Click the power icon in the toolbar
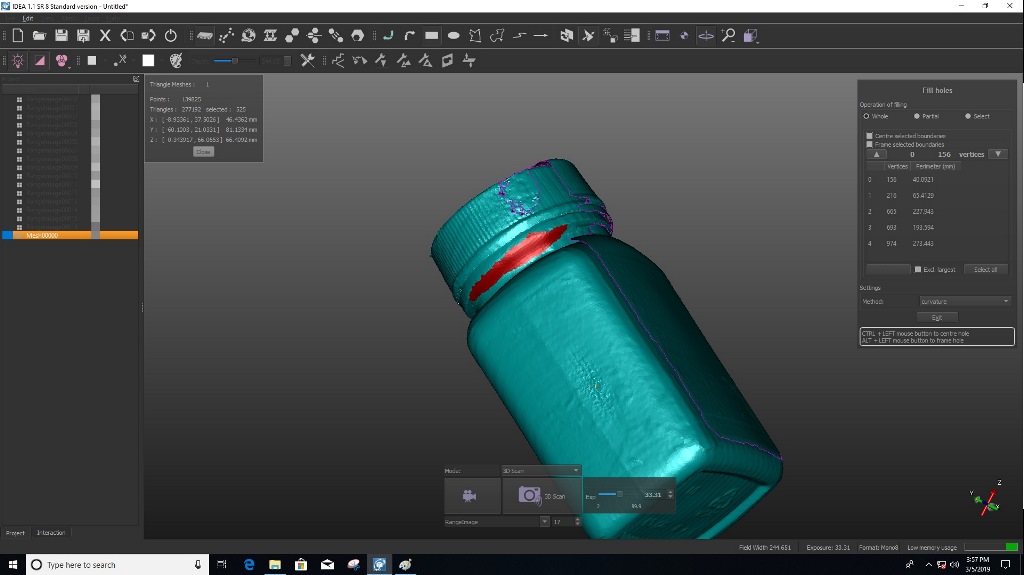 click(170, 35)
